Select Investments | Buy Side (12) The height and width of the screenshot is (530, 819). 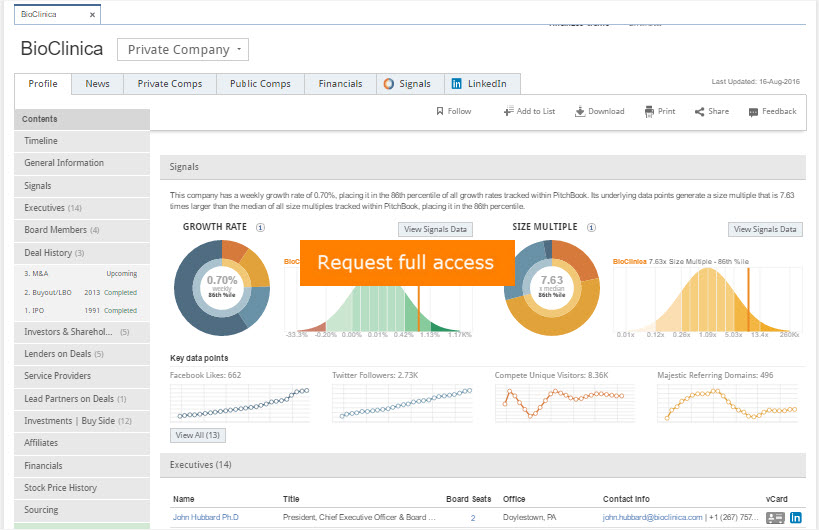pyautogui.click(x=82, y=421)
